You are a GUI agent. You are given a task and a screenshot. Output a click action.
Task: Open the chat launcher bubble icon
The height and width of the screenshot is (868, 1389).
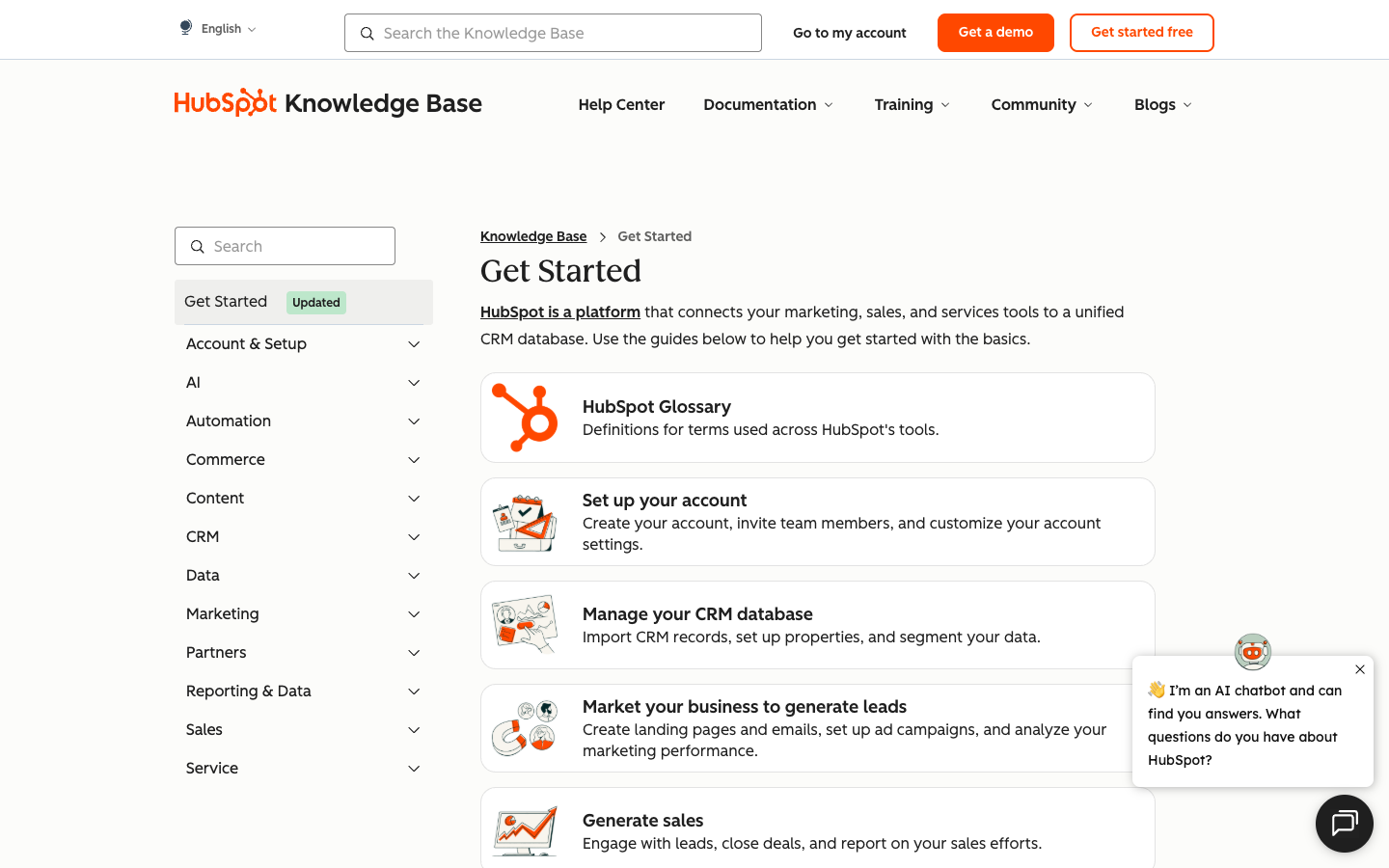[x=1345, y=824]
